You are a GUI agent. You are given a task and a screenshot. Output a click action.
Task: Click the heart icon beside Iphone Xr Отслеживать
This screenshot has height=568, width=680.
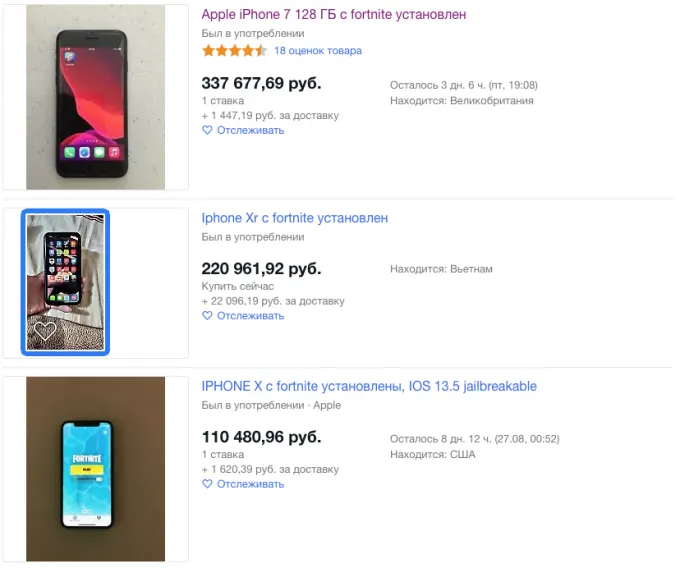click(x=207, y=316)
